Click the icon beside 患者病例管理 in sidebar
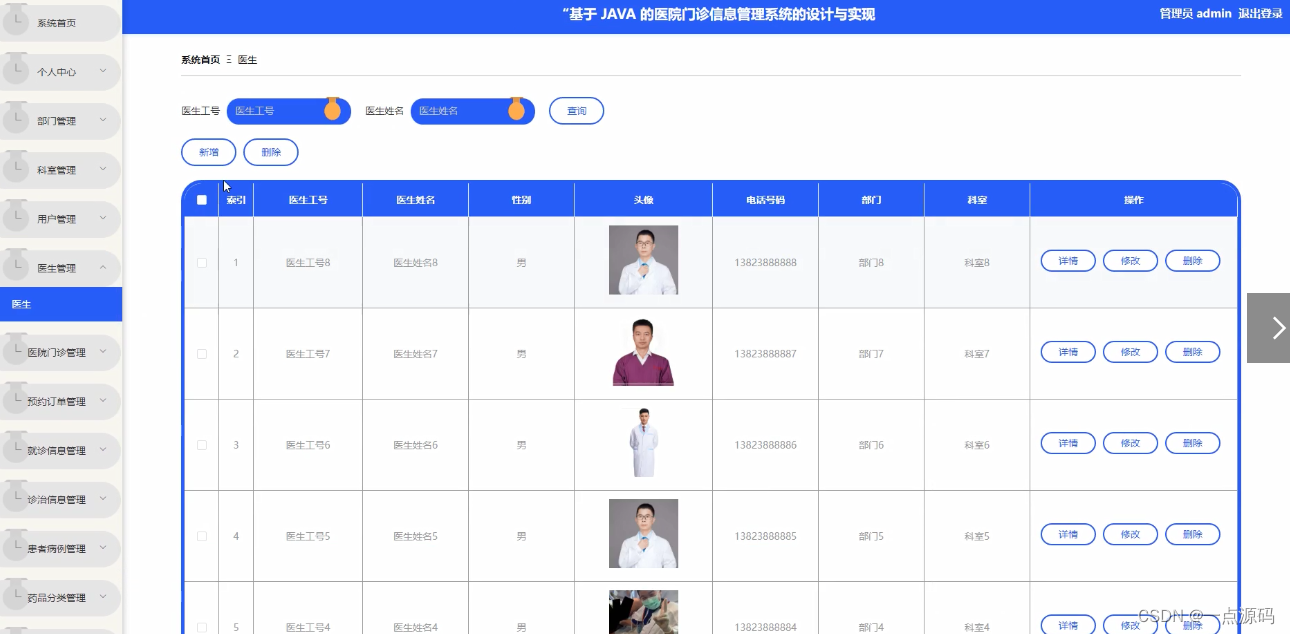The width and height of the screenshot is (1290, 634). click(x=15, y=546)
